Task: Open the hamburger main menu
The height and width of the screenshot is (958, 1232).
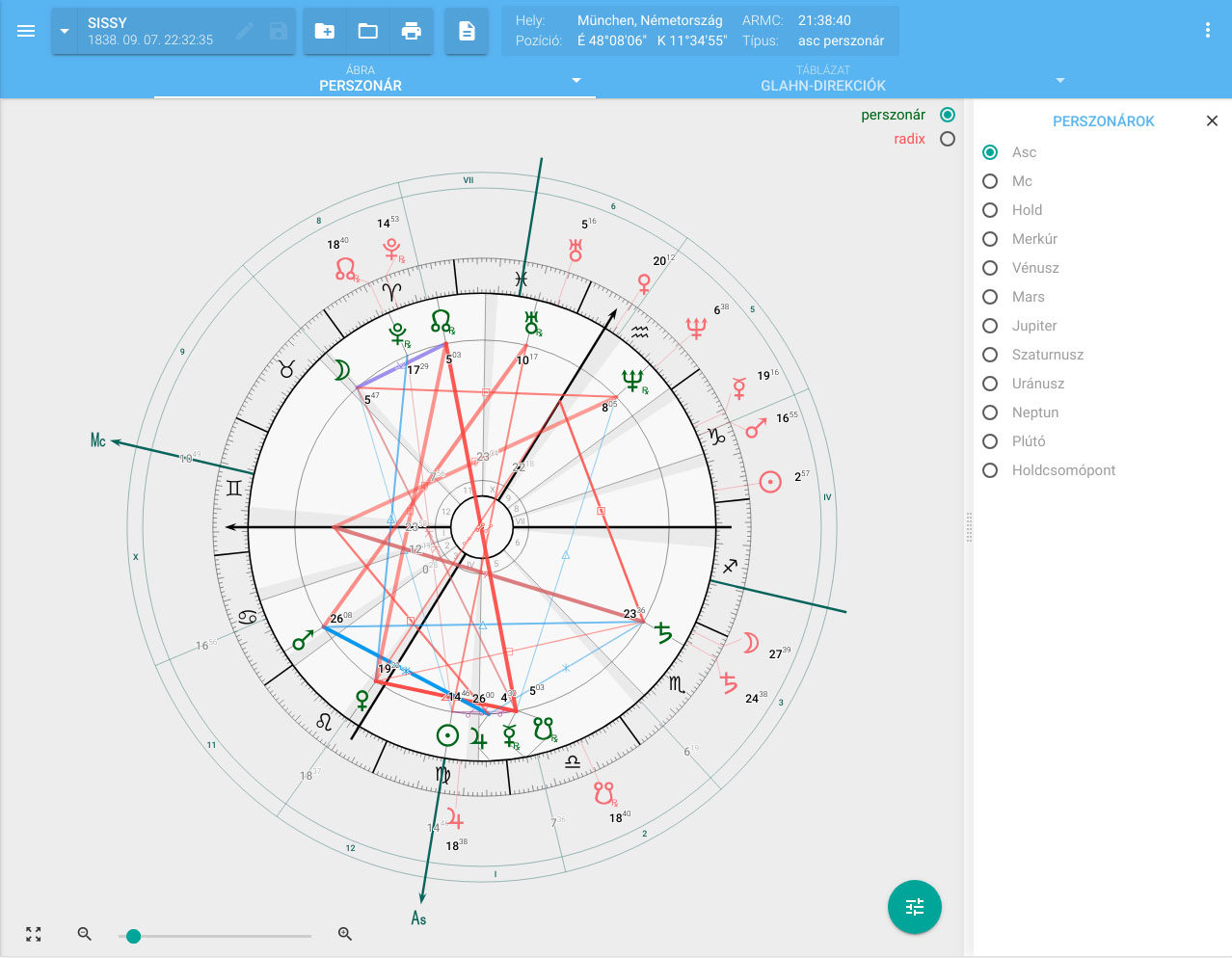Action: click(26, 31)
